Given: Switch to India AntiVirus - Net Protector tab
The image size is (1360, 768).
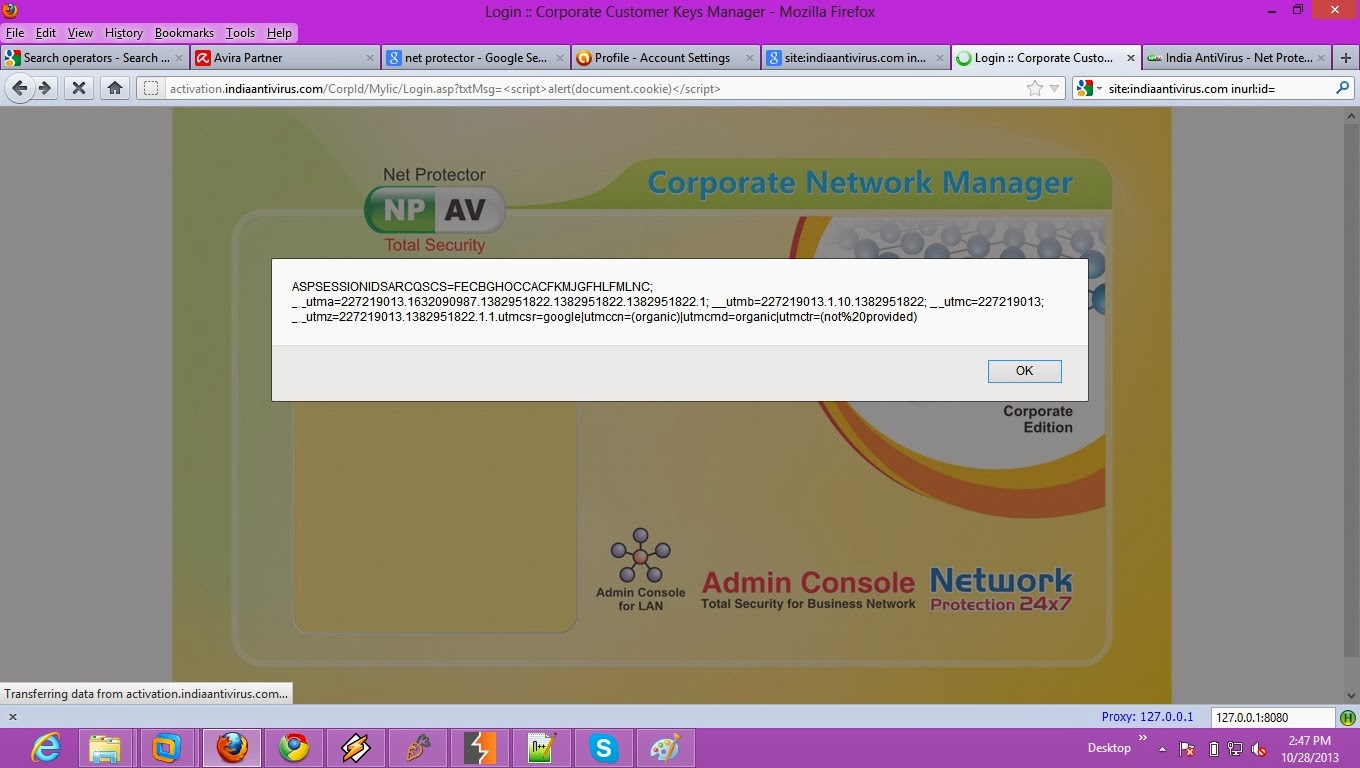Looking at the screenshot, I should coord(1235,58).
